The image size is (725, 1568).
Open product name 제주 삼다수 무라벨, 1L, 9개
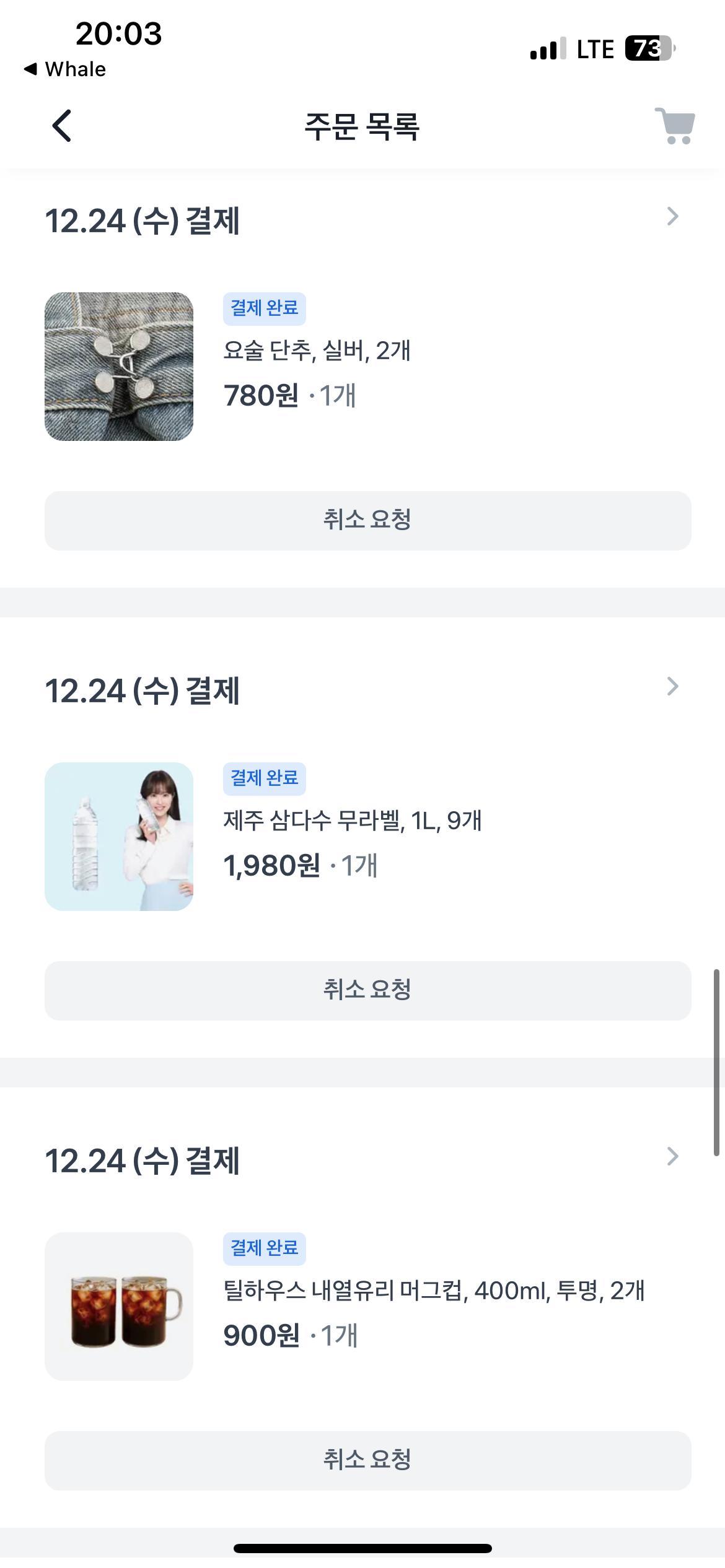(x=352, y=821)
